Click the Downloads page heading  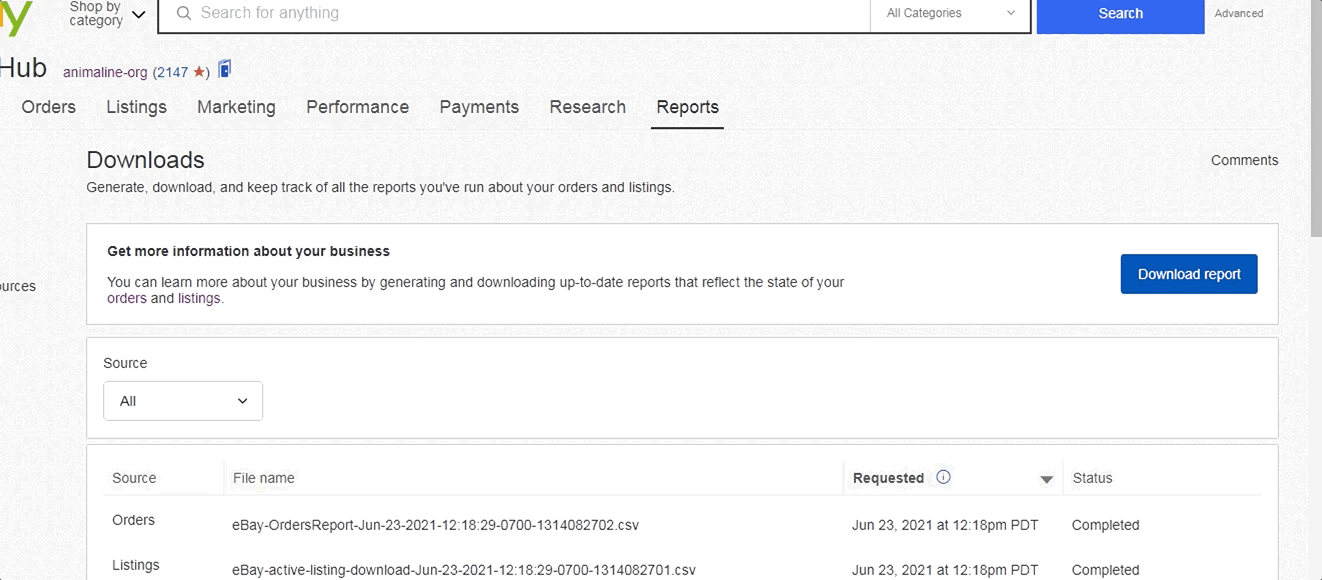pyautogui.click(x=145, y=160)
